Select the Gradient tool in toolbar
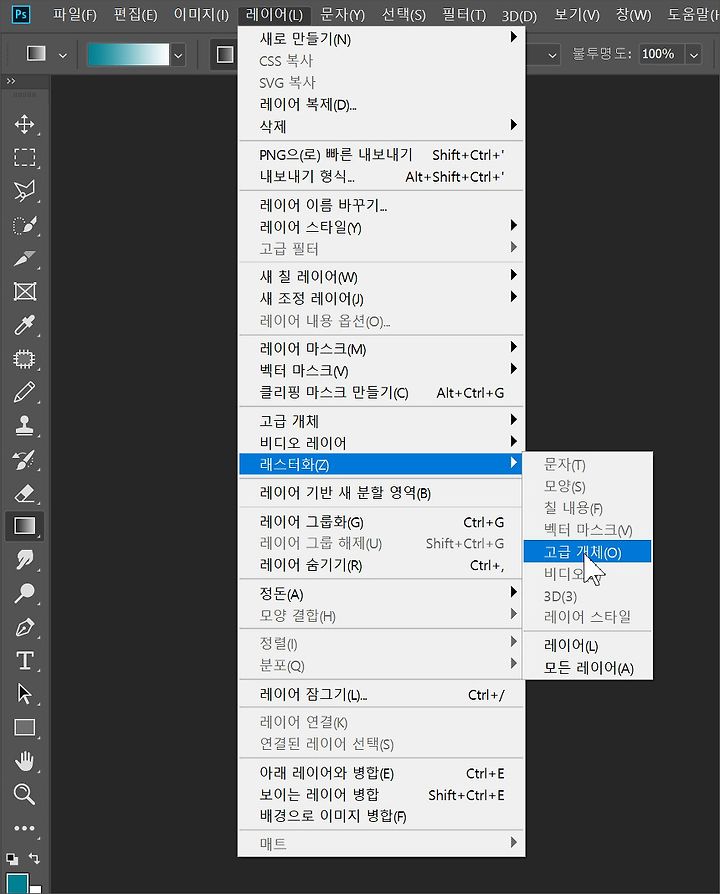This screenshot has width=720, height=894. (x=24, y=526)
